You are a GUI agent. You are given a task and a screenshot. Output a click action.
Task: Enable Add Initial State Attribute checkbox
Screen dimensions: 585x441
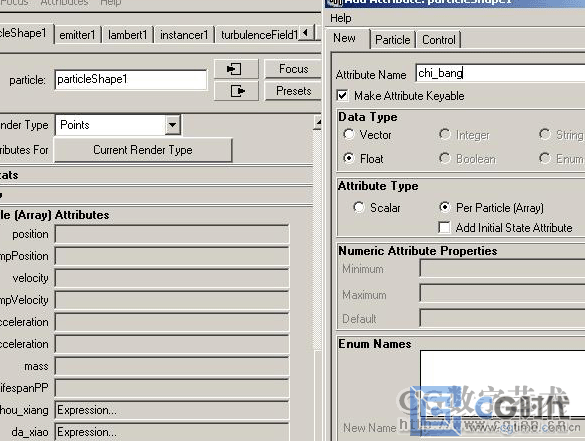point(444,228)
